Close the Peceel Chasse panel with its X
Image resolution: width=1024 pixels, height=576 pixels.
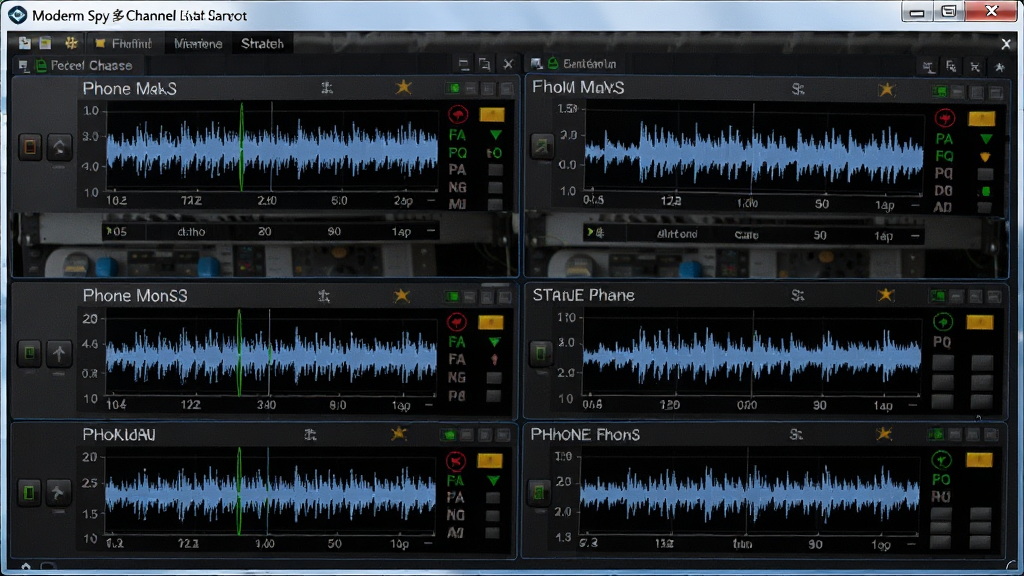pyautogui.click(x=508, y=64)
